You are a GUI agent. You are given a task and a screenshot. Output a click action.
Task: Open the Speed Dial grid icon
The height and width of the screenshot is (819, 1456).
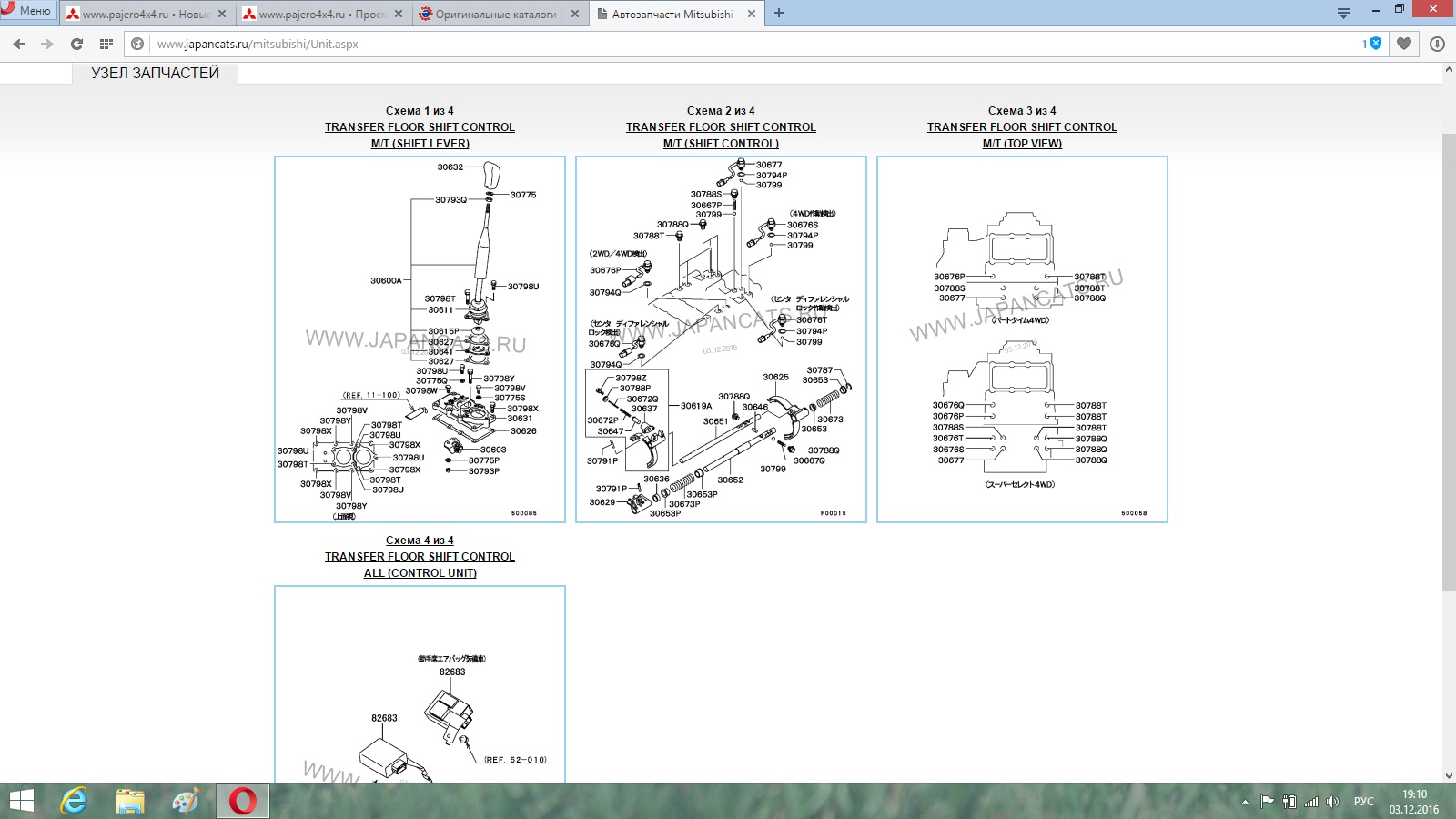pos(106,44)
